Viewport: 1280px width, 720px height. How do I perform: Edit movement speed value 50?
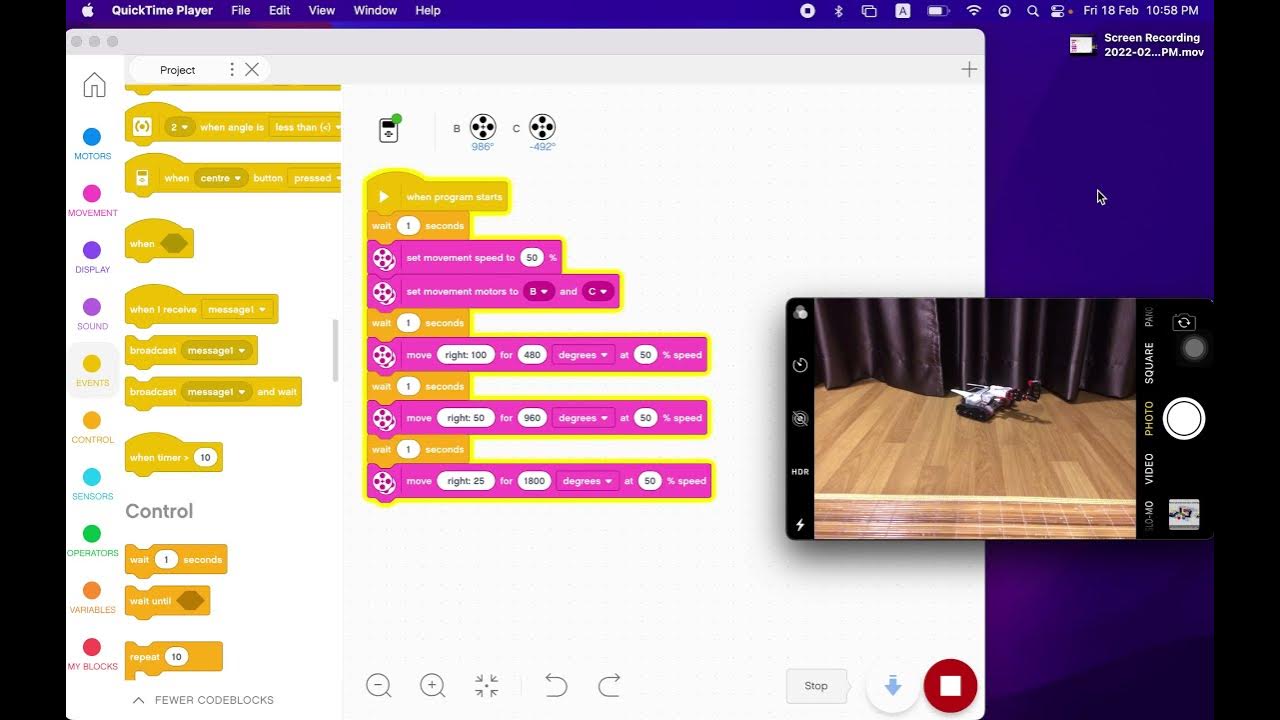[x=532, y=258]
